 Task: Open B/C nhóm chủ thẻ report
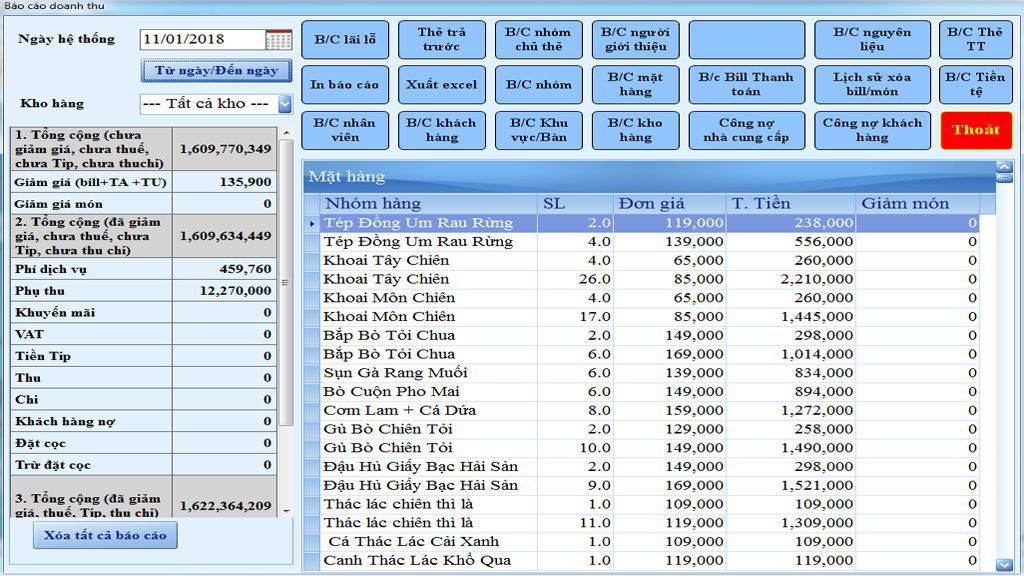pyautogui.click(x=538, y=40)
